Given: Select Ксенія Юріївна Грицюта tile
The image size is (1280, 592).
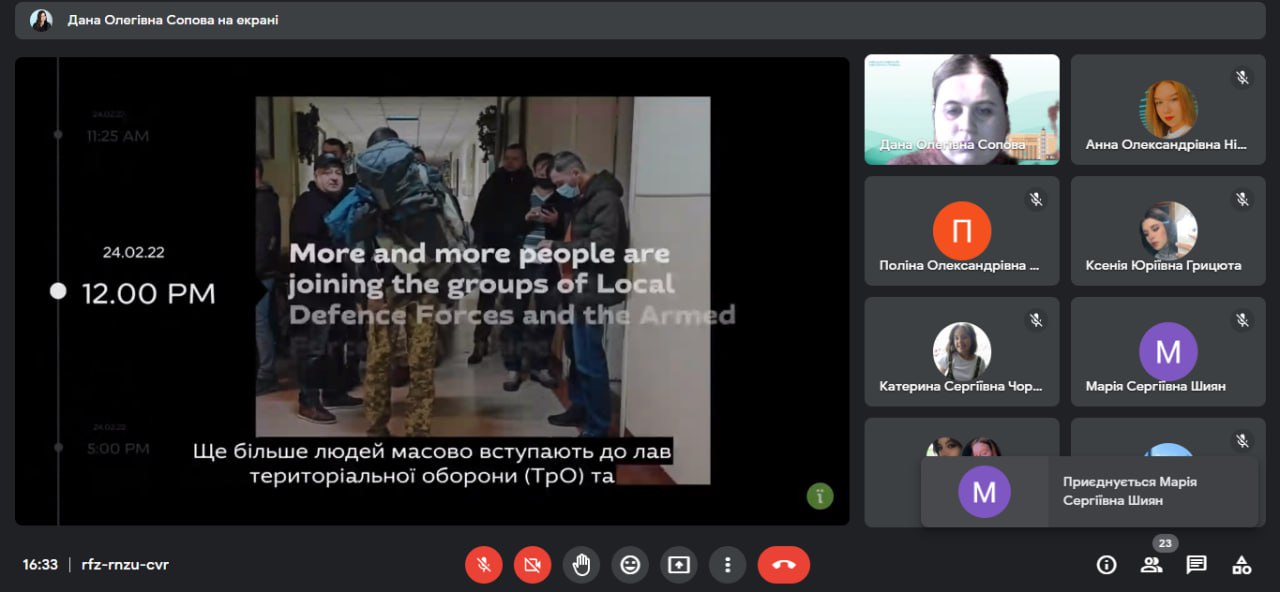Looking at the screenshot, I should click(x=1168, y=231).
